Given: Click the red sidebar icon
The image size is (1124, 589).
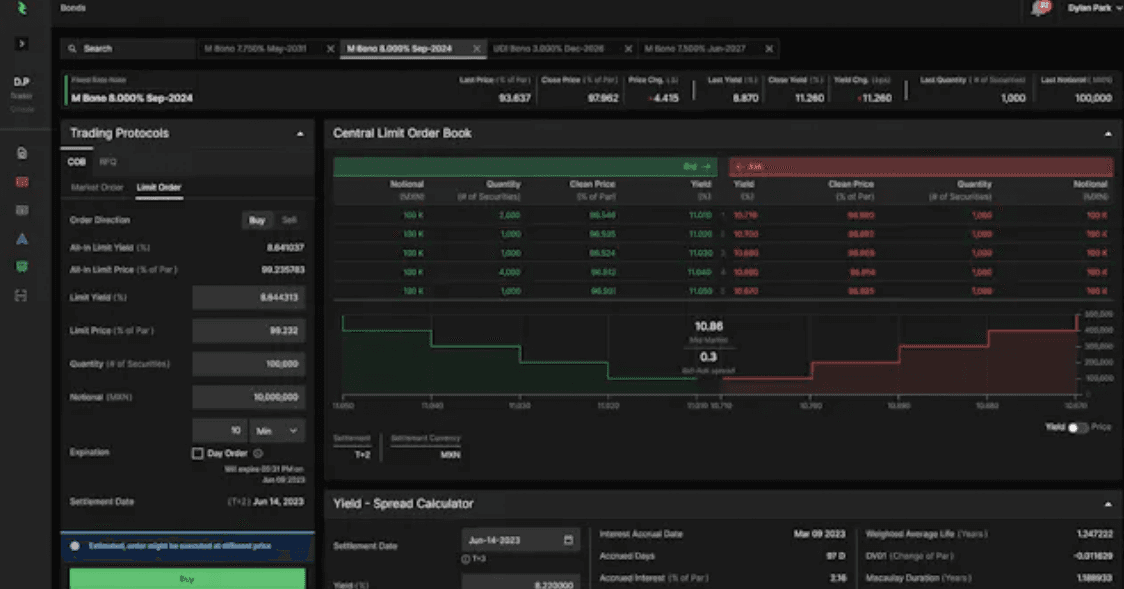Looking at the screenshot, I should pos(22,182).
